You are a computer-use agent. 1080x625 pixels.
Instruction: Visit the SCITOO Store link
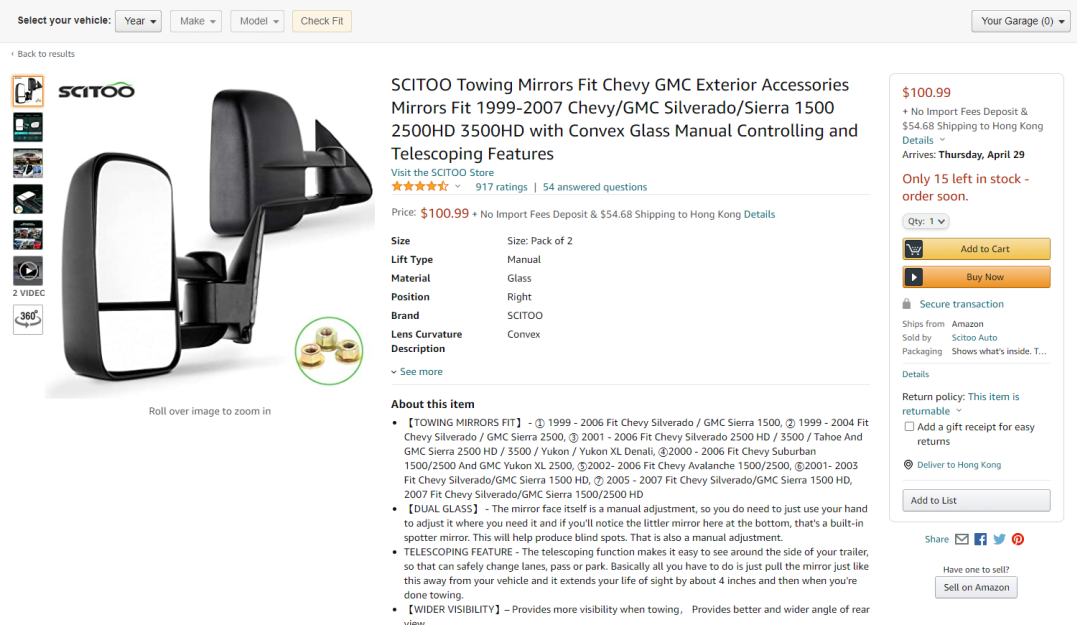442,172
